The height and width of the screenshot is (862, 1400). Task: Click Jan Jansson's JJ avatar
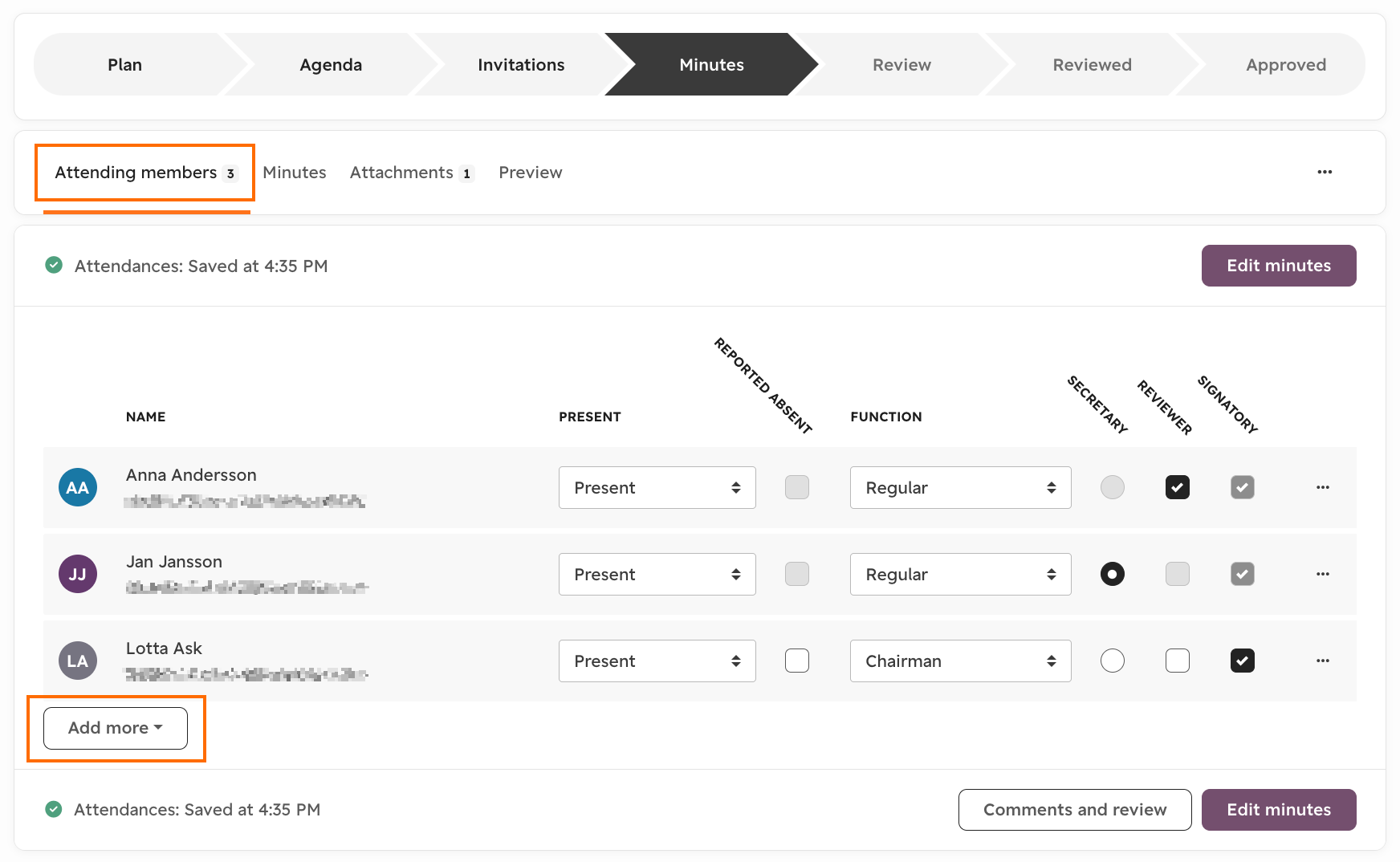(x=78, y=574)
